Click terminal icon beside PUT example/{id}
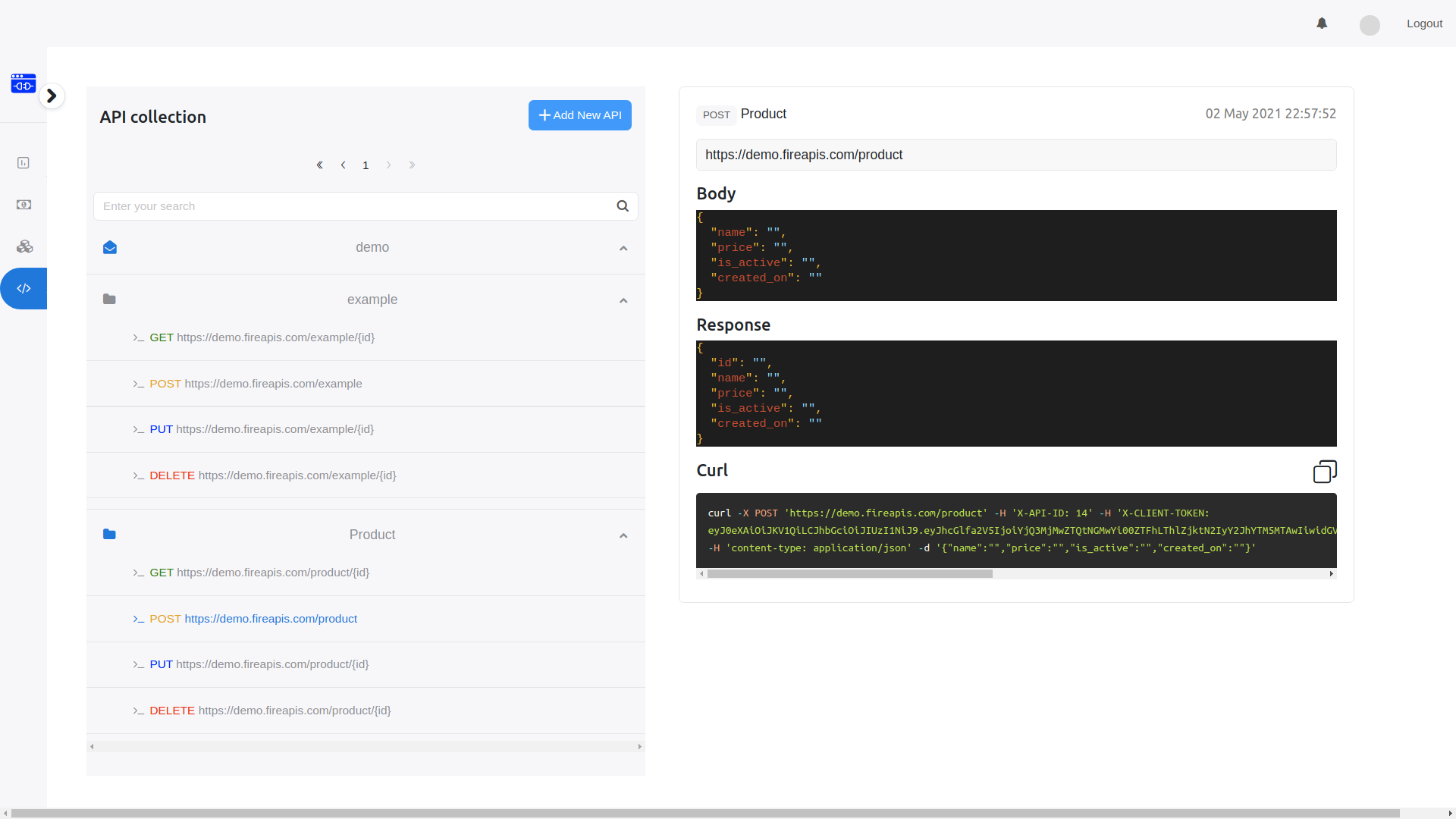1456x819 pixels. (139, 430)
